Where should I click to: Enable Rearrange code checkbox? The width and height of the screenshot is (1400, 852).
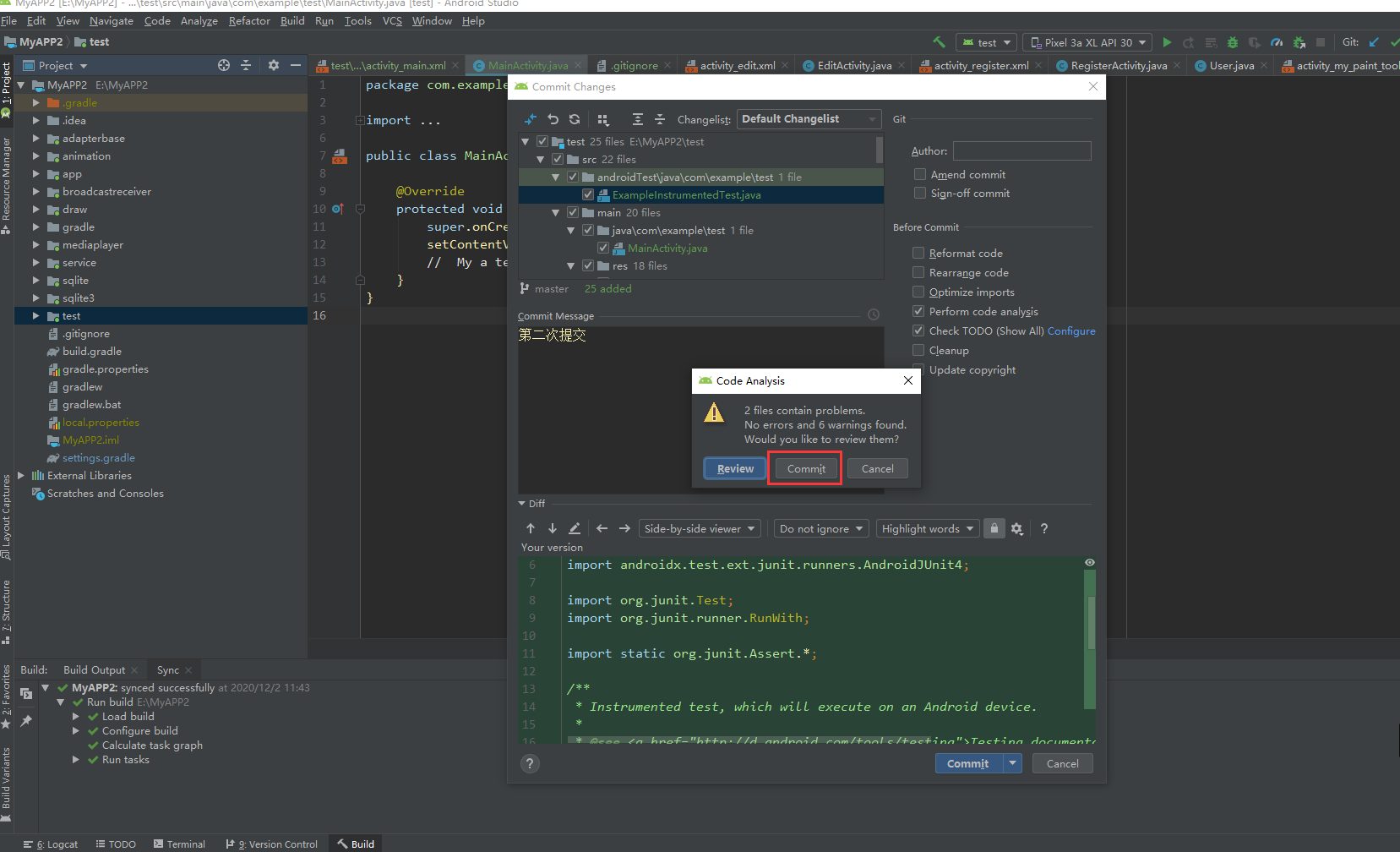(918, 272)
